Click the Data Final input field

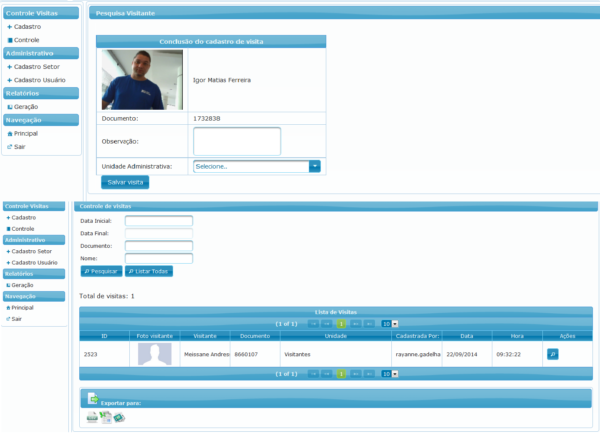pyautogui.click(x=159, y=233)
